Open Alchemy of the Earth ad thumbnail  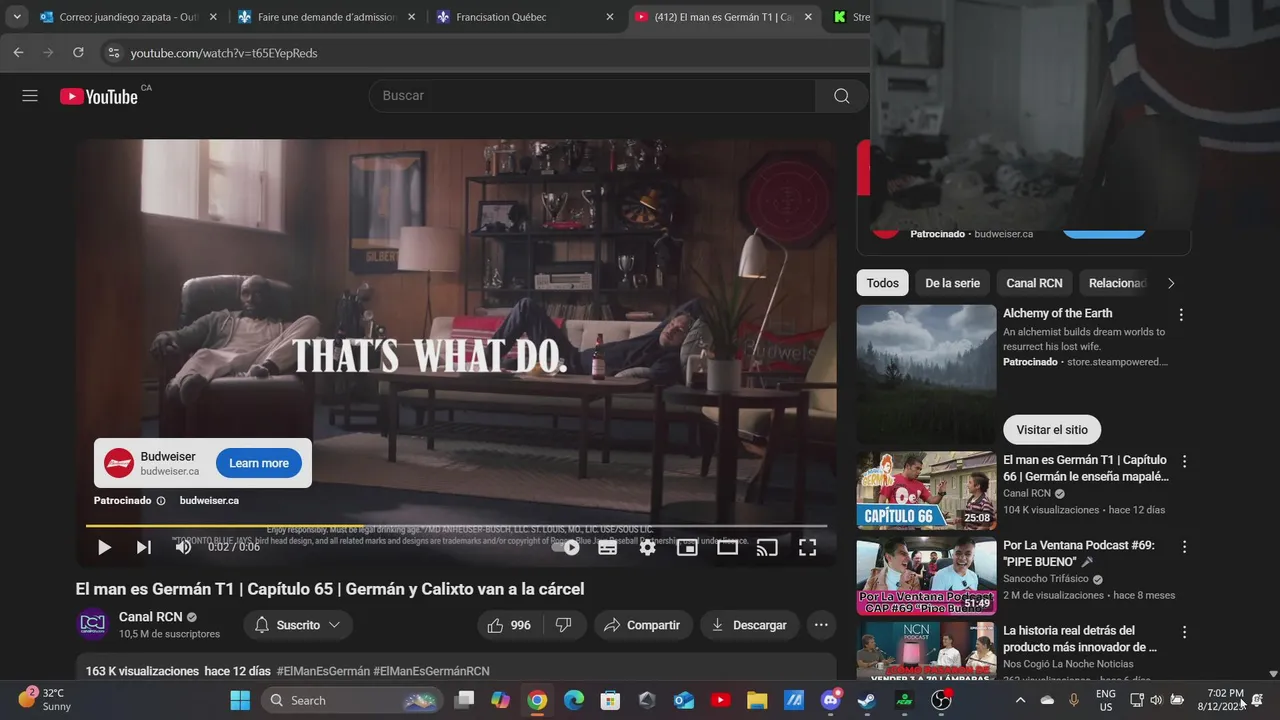click(x=926, y=375)
